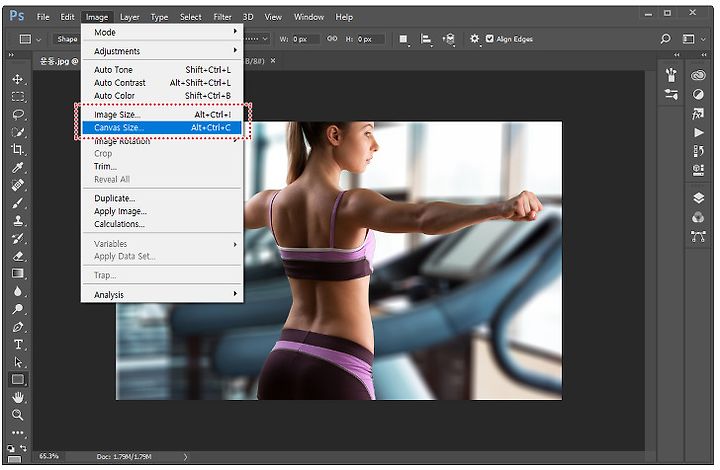Expand the status bar info arrow
Image resolution: width=720 pixels, height=470 pixels.
[x=185, y=457]
